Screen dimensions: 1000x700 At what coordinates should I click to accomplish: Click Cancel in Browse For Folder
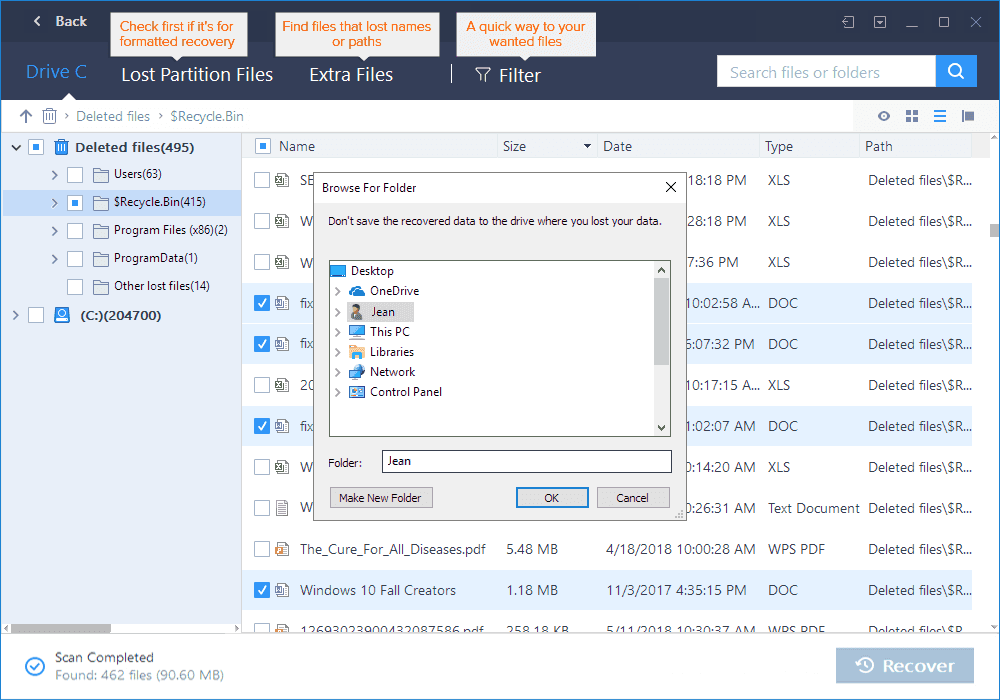pos(632,498)
